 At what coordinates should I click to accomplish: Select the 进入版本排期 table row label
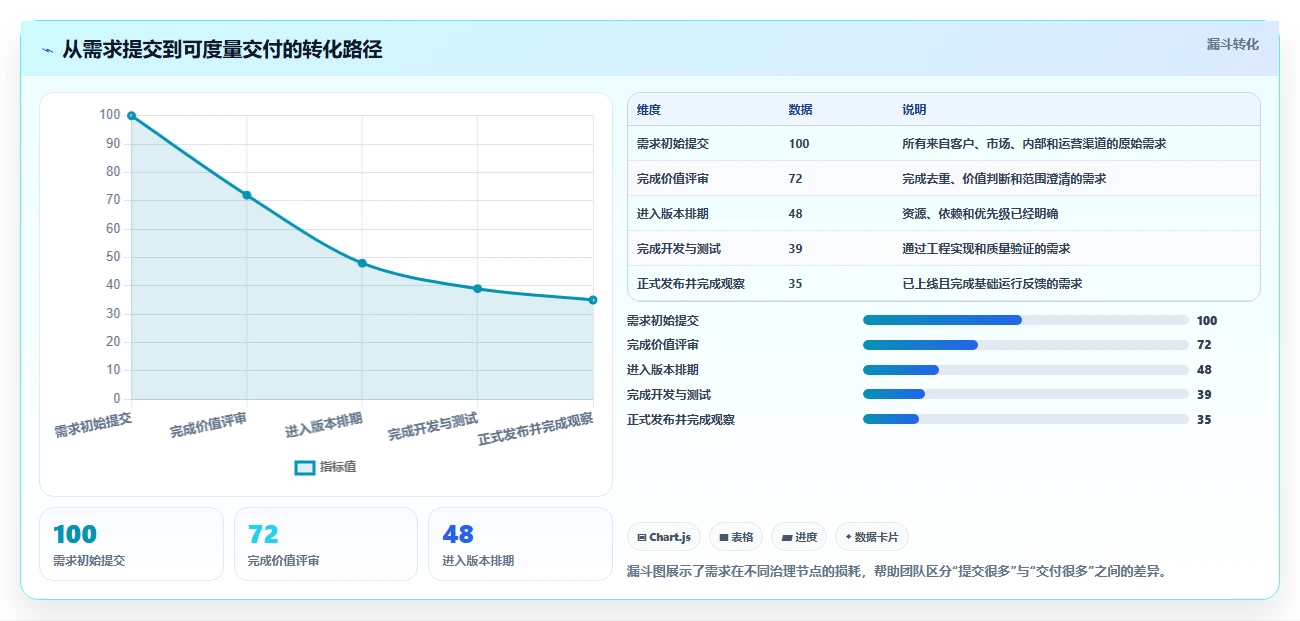click(673, 214)
